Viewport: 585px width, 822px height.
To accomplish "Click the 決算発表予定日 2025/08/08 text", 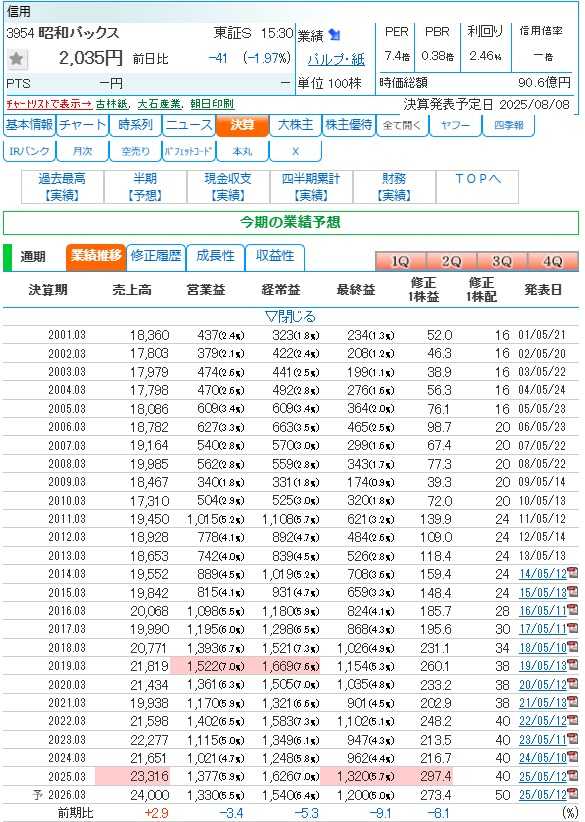I will point(486,104).
